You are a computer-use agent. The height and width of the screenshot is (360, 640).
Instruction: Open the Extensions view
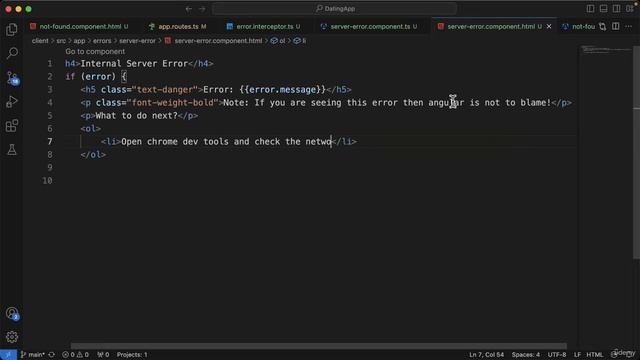[12, 125]
